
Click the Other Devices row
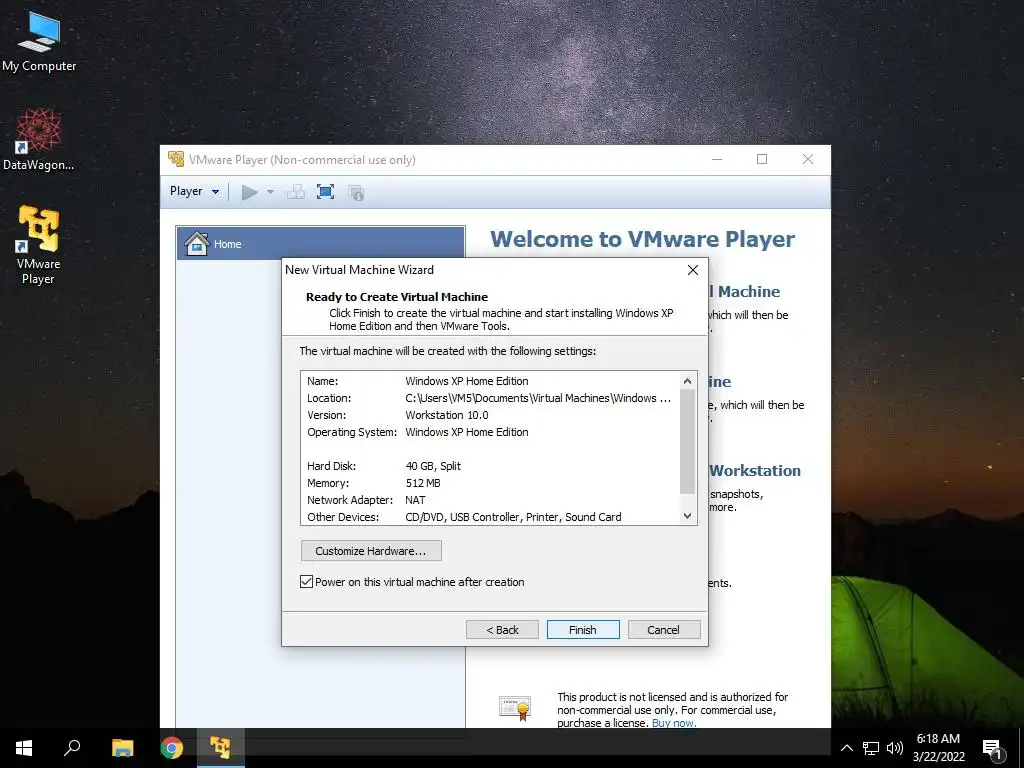[490, 517]
